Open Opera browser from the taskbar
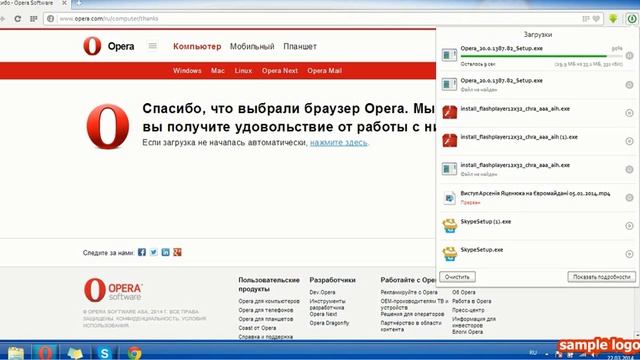The height and width of the screenshot is (360, 640). click(45, 353)
